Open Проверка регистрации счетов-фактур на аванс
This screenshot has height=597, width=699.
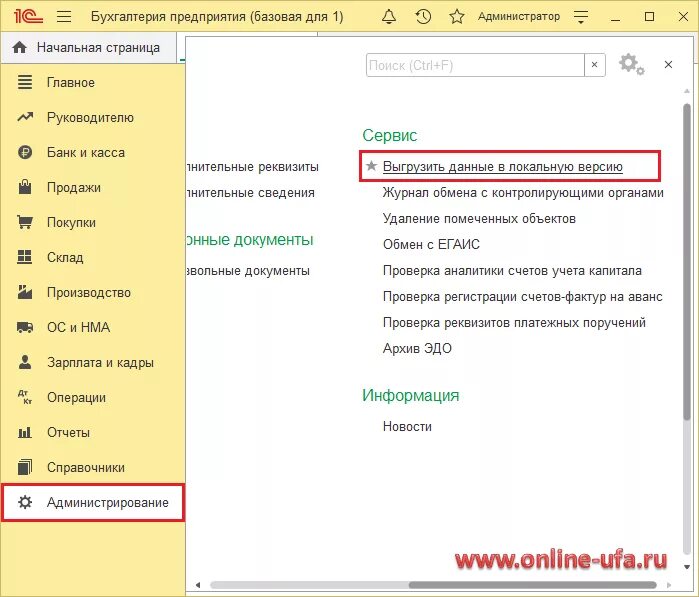522,296
